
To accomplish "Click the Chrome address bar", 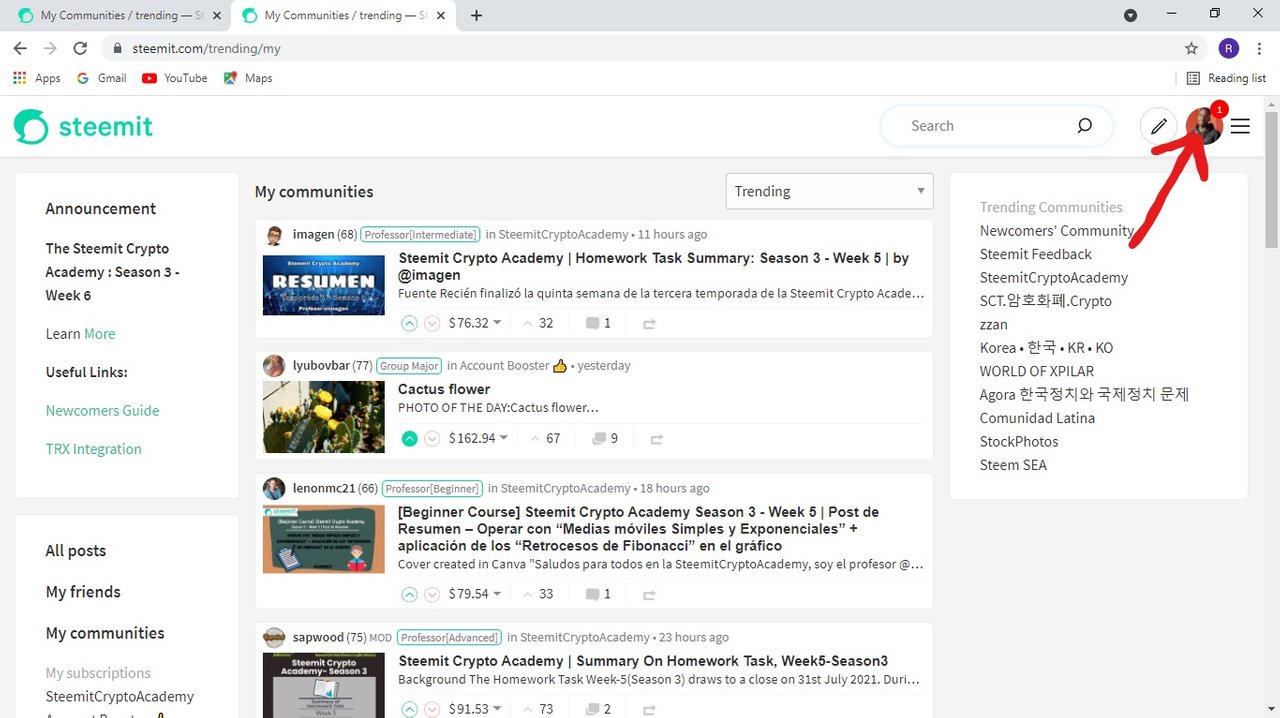I will [640, 48].
